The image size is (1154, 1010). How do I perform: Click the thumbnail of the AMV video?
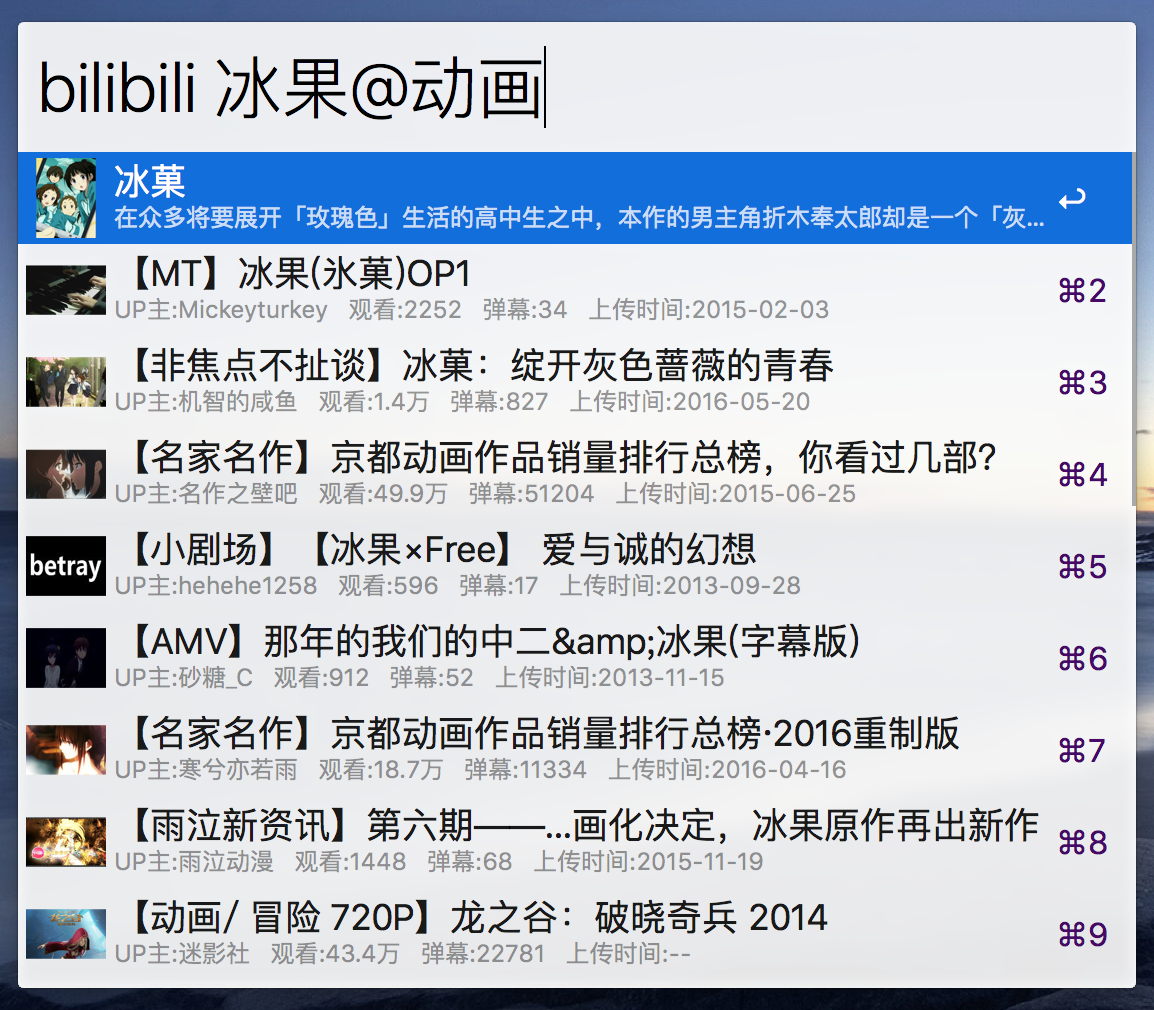click(66, 658)
